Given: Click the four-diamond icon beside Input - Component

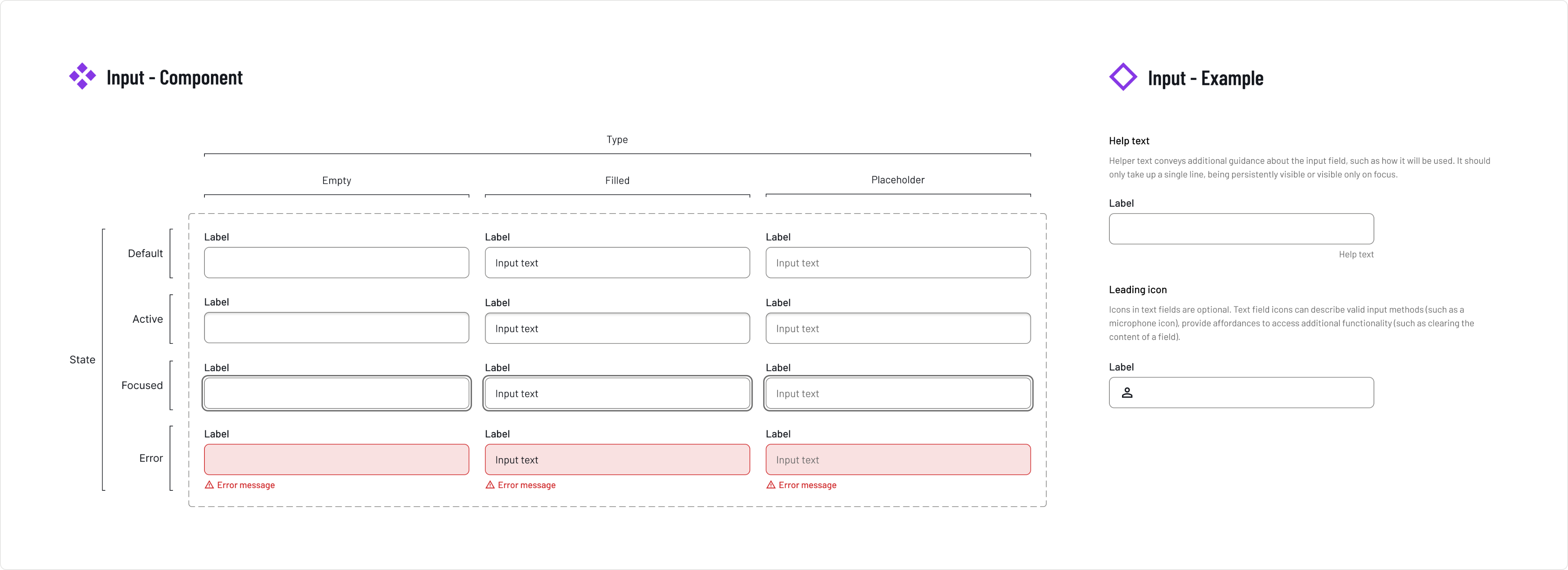Looking at the screenshot, I should [x=82, y=77].
